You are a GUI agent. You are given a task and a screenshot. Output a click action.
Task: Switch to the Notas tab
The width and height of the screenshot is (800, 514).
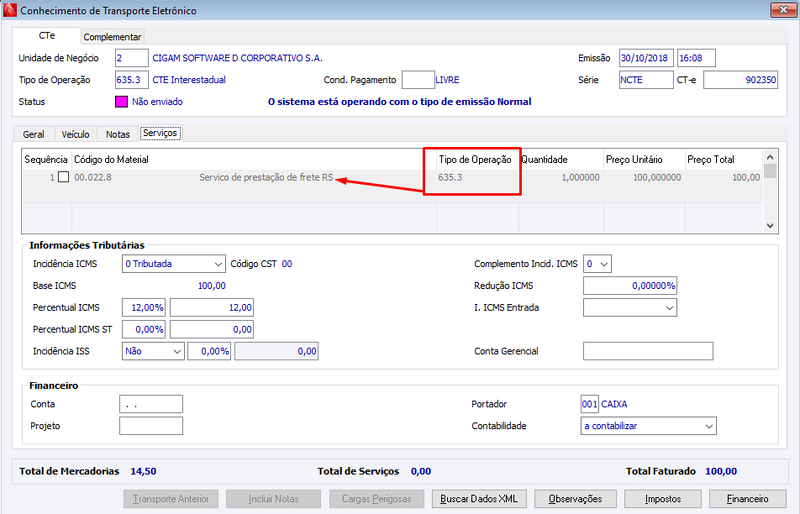(118, 134)
